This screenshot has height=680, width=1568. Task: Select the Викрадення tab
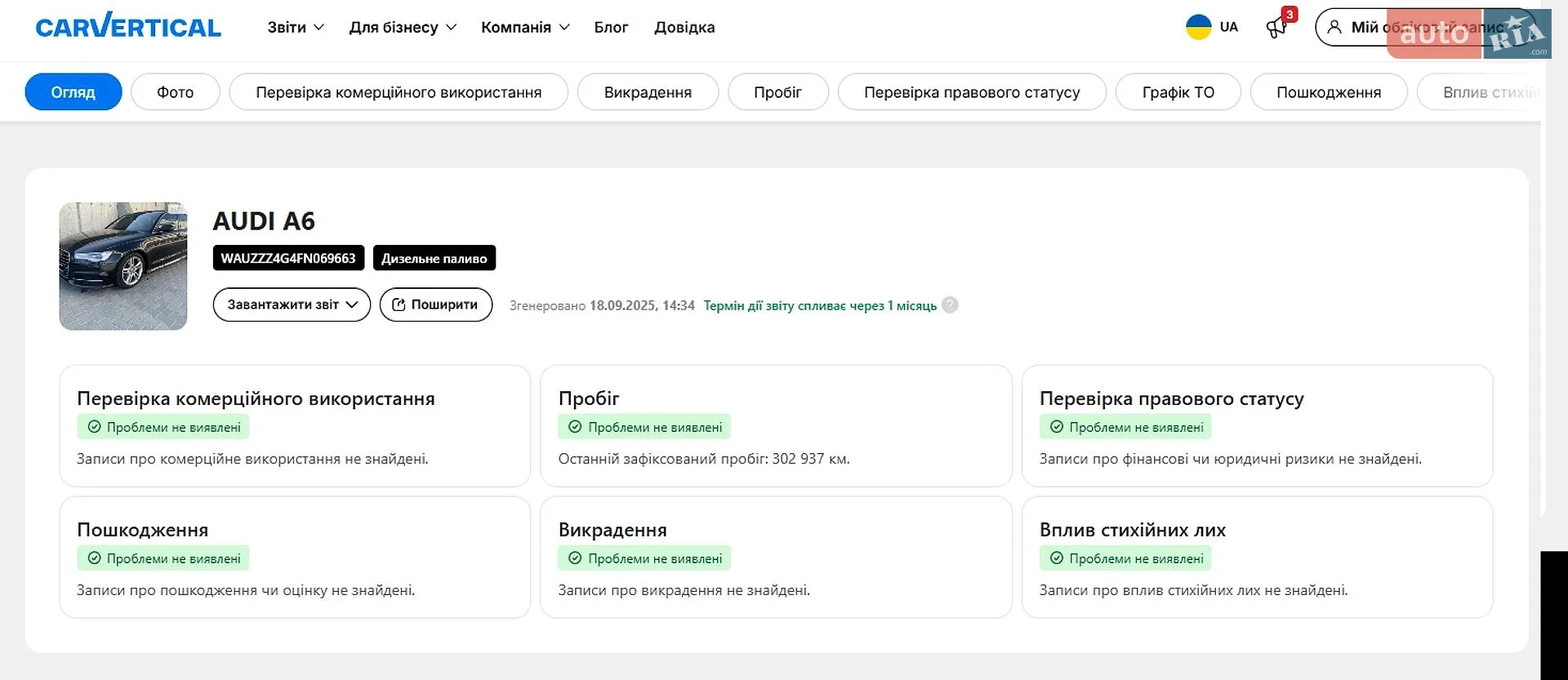click(x=648, y=92)
